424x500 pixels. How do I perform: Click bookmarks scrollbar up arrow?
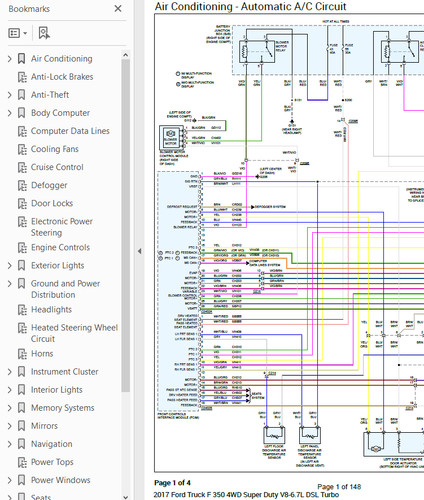click(125, 55)
